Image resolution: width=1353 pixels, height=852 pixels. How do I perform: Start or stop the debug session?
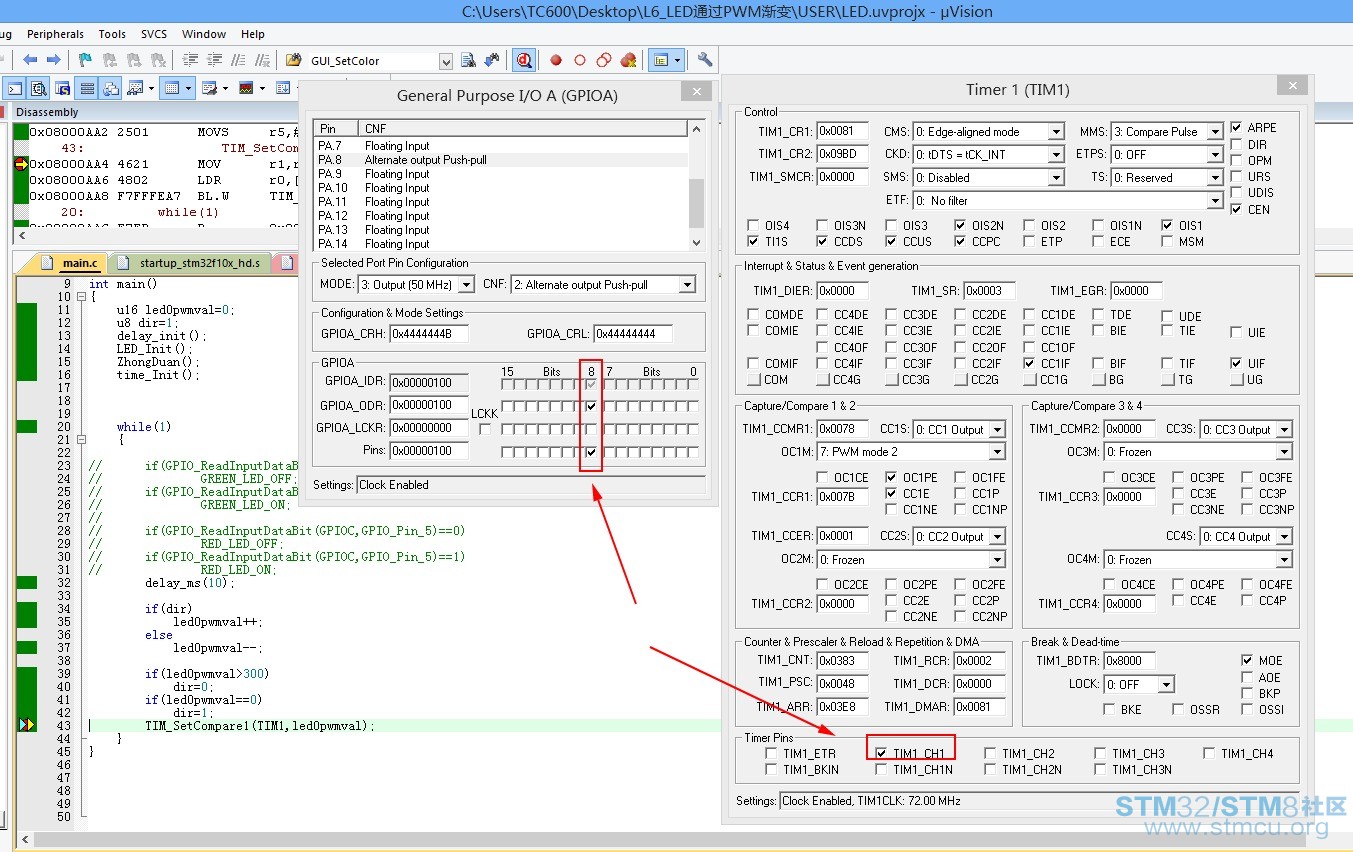click(x=523, y=60)
